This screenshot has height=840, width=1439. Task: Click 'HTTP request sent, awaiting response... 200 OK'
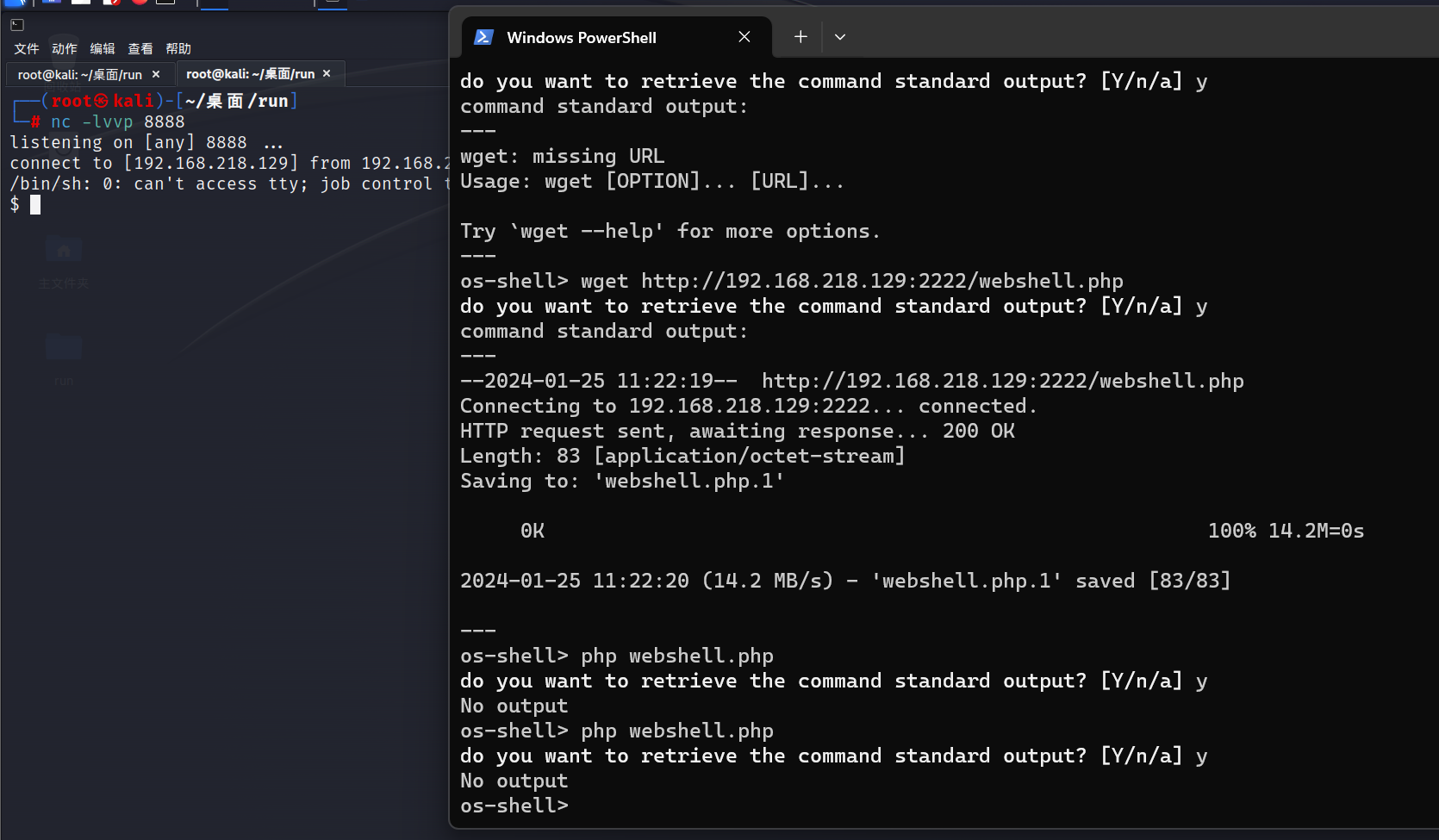pos(738,431)
